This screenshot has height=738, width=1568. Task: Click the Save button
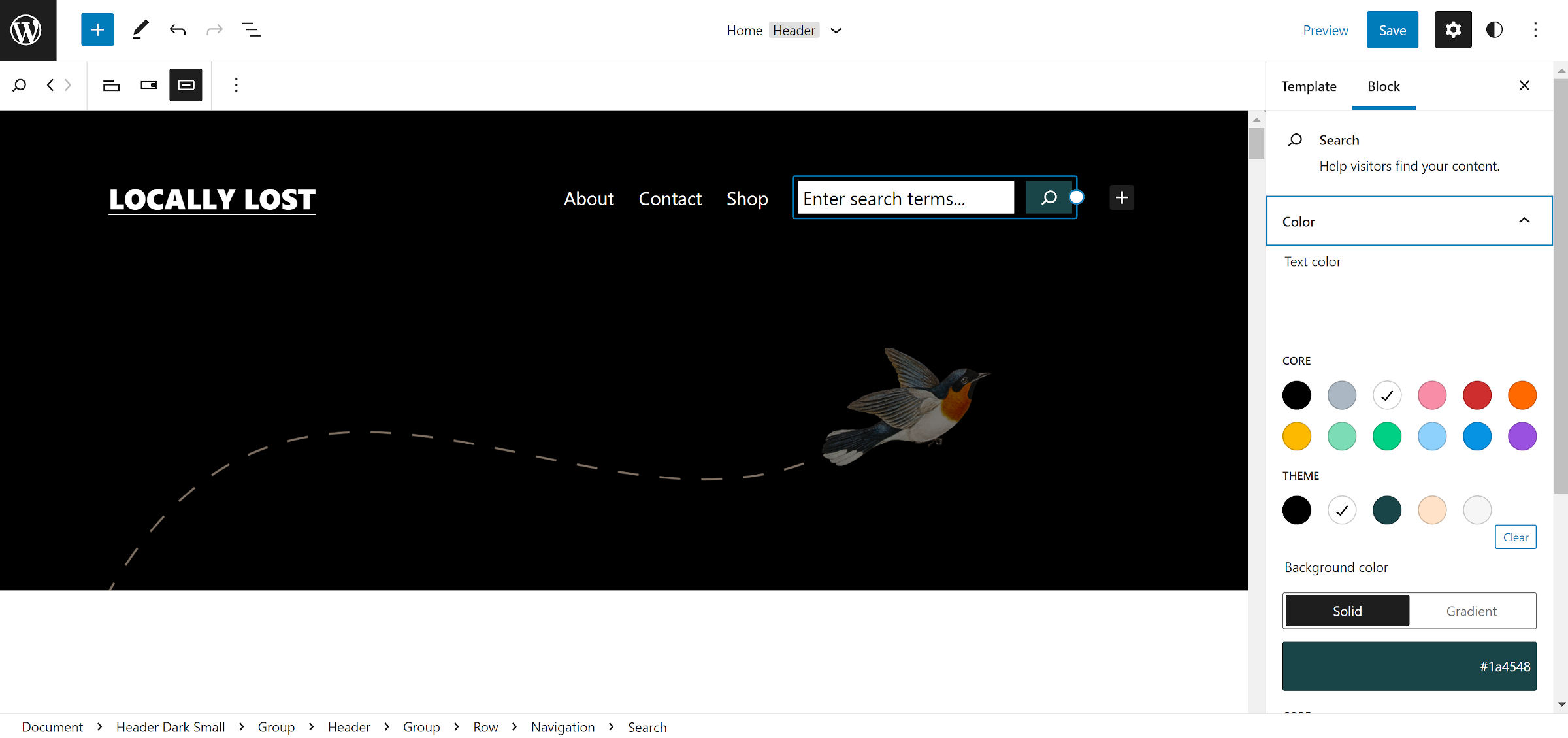(x=1392, y=29)
